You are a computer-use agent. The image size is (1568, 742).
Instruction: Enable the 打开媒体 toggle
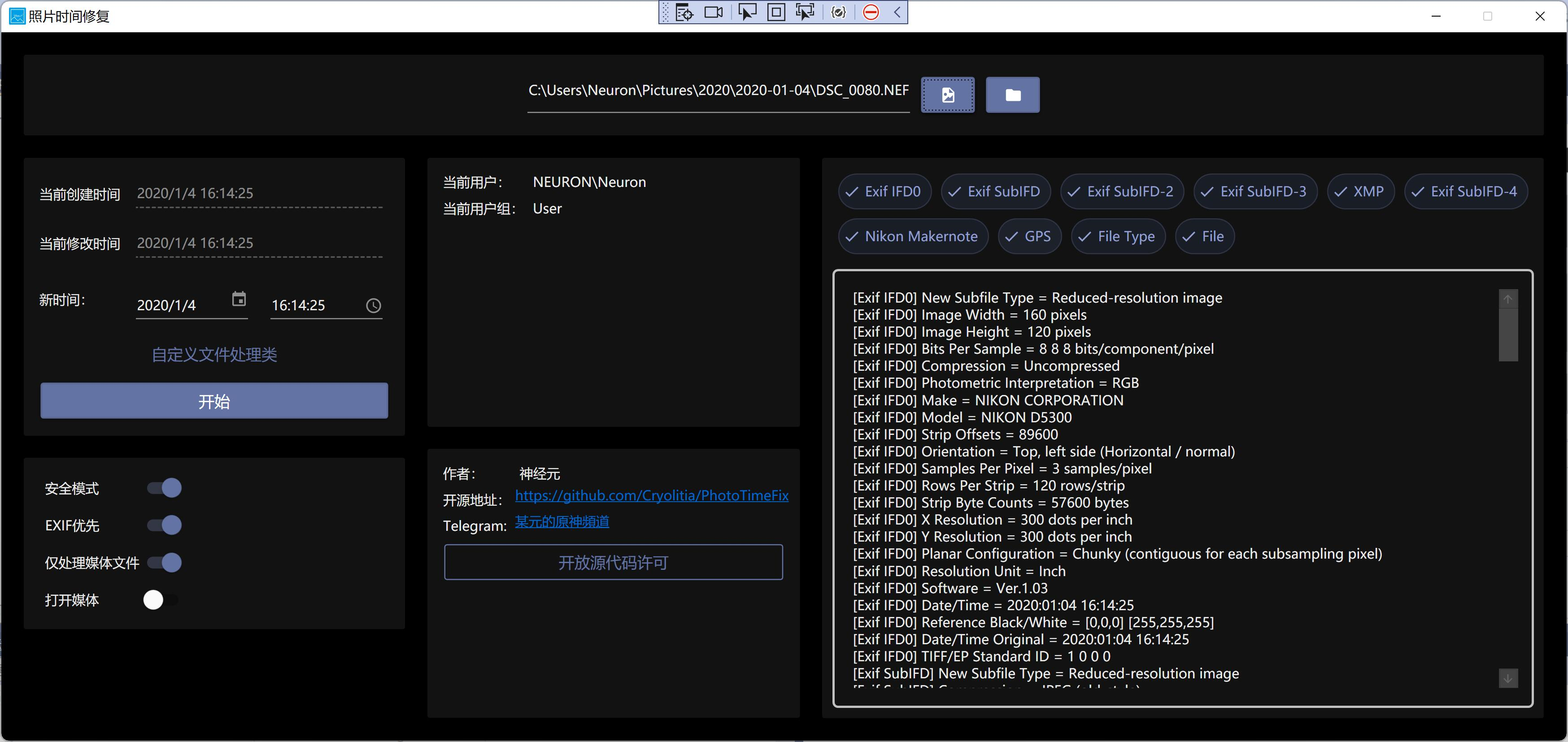point(161,599)
